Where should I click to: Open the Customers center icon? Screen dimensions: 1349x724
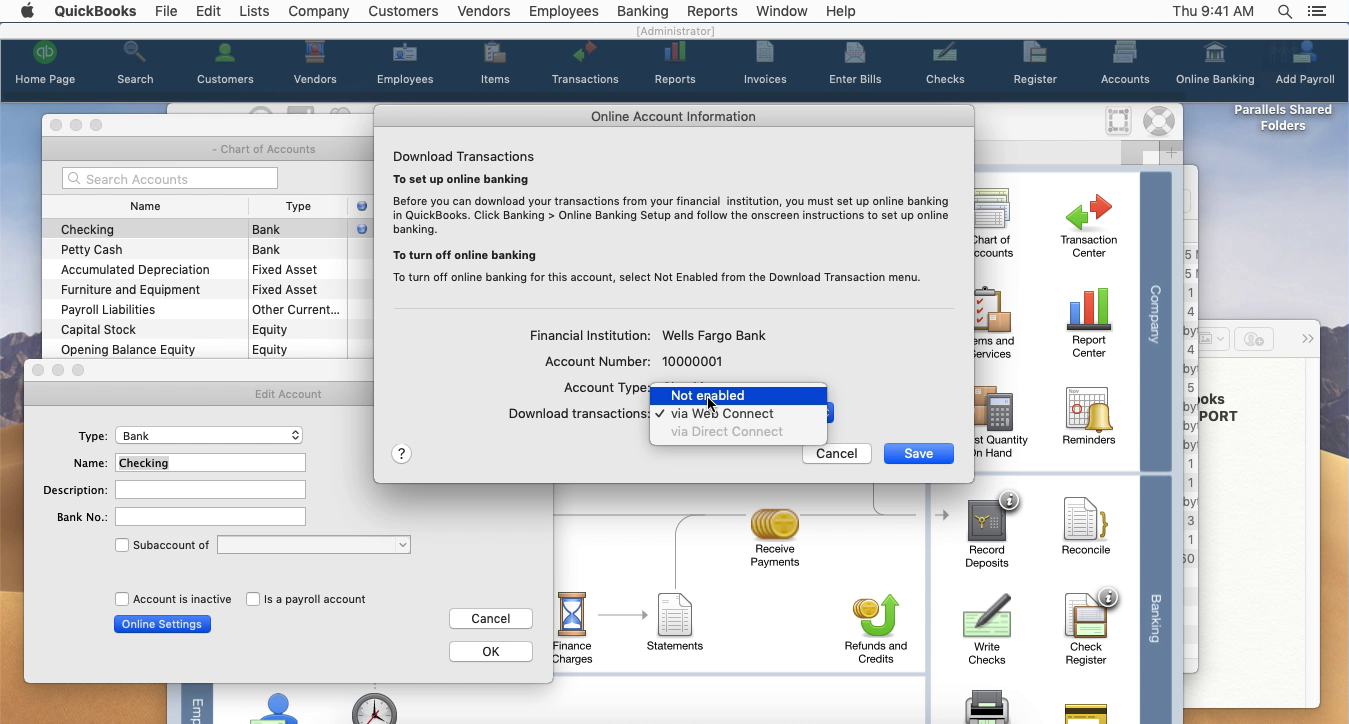225,63
